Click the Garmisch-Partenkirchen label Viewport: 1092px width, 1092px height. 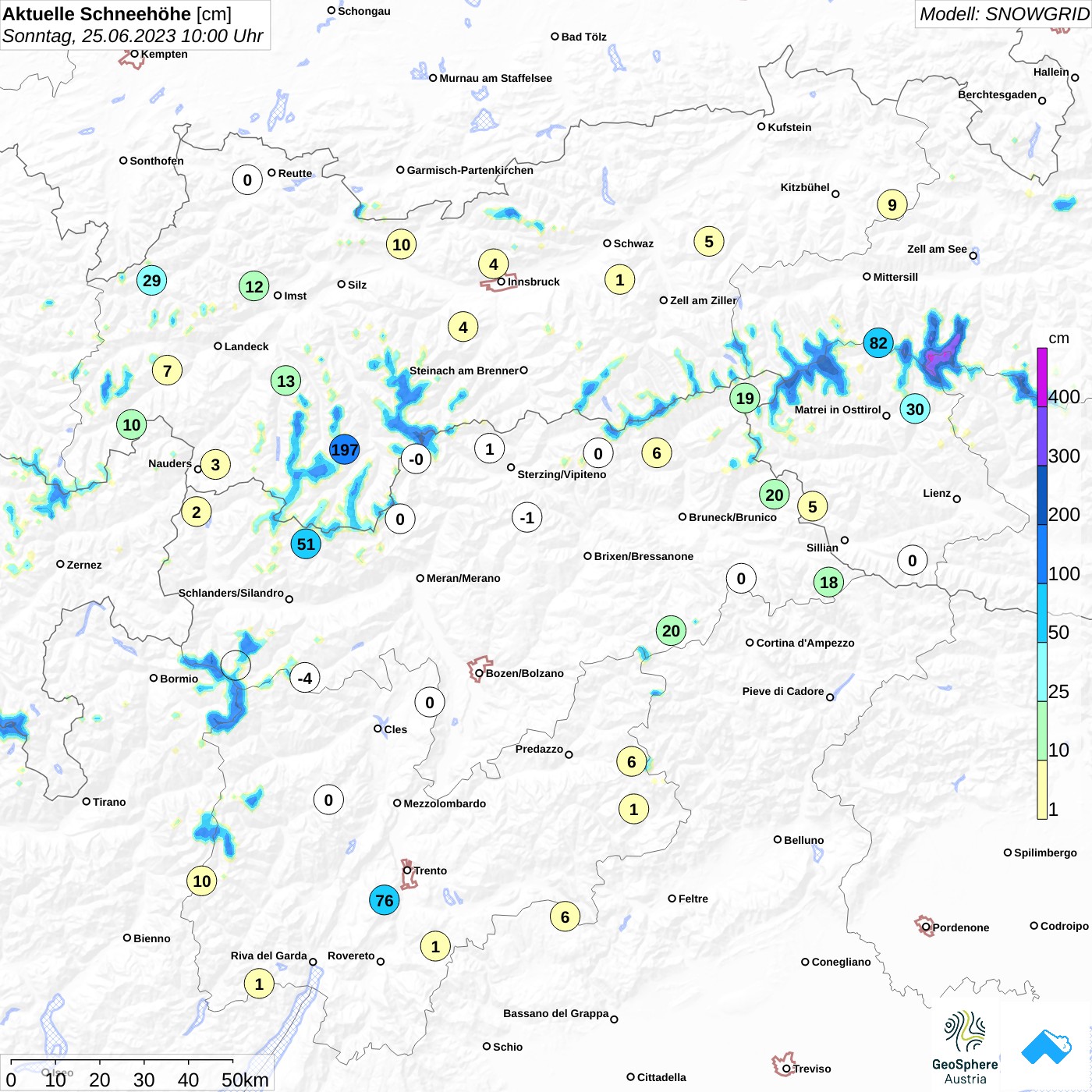(x=470, y=170)
